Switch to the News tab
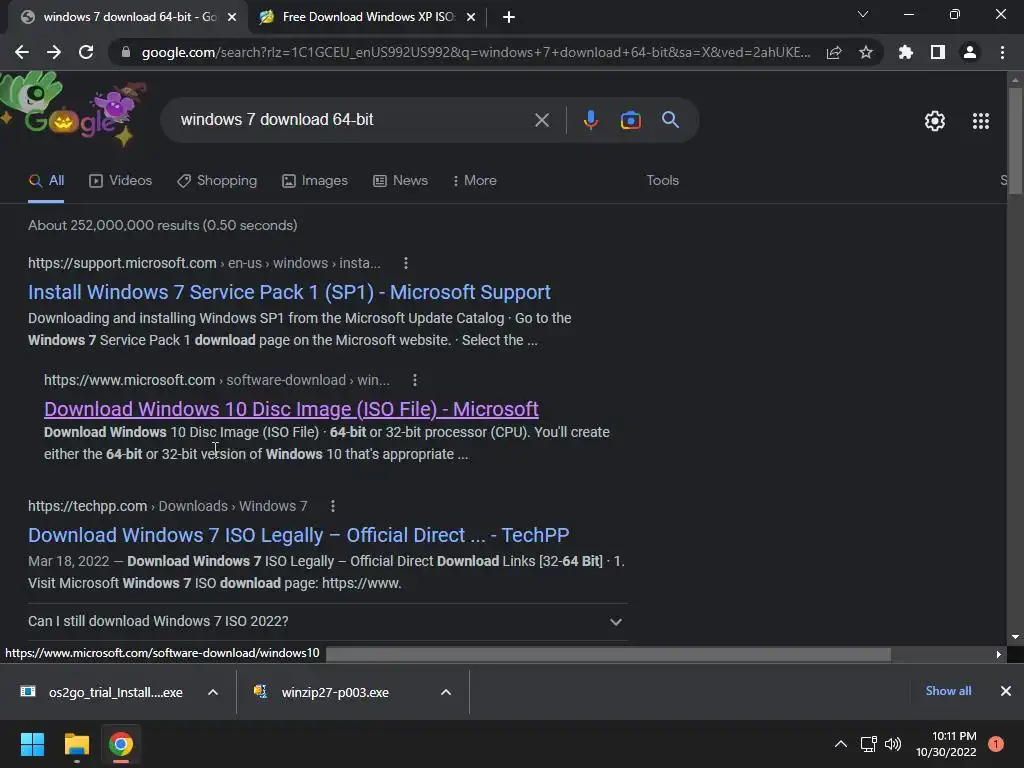The image size is (1024, 768). [x=400, y=181]
